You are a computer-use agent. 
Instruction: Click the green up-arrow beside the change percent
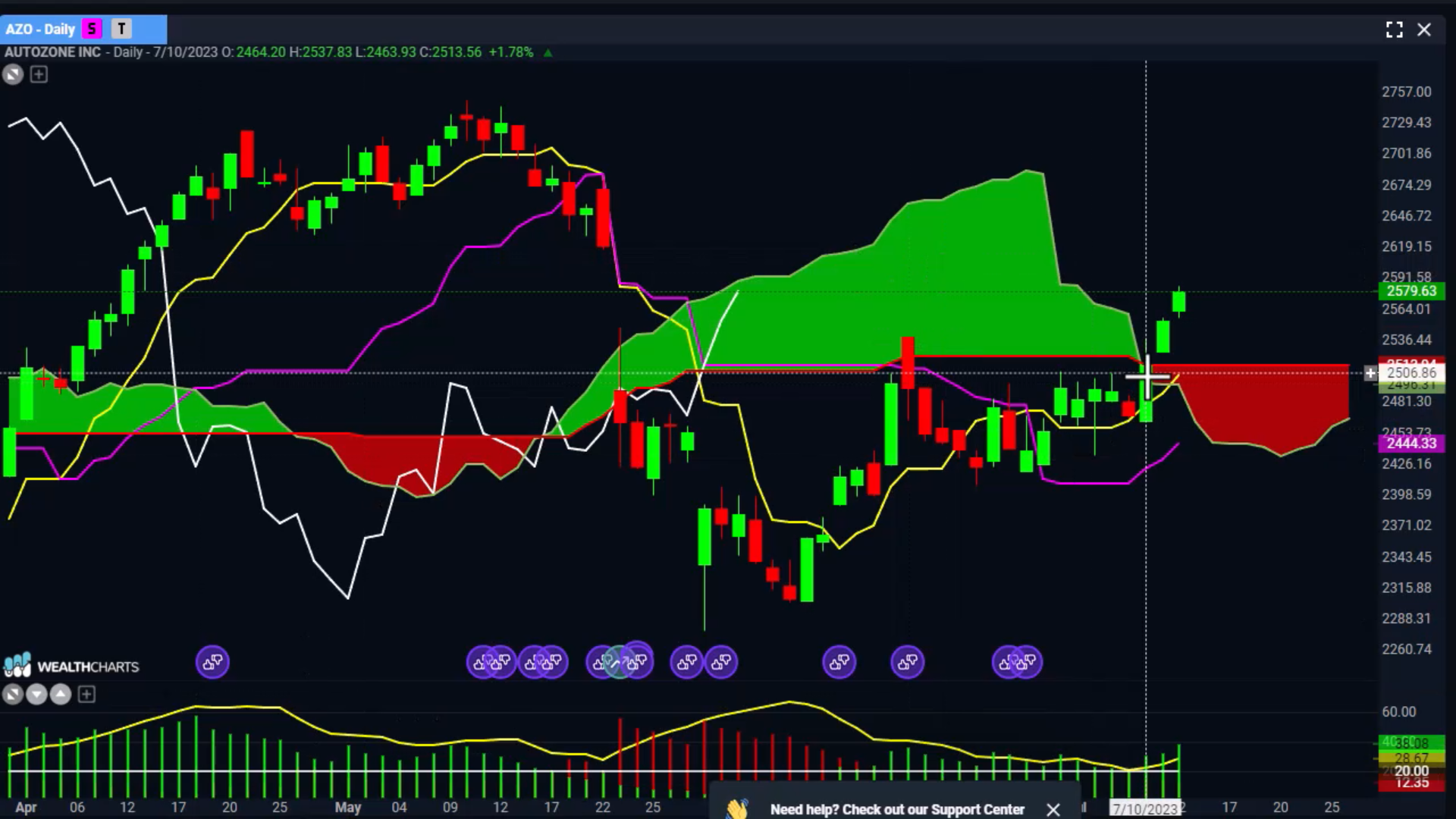click(x=548, y=52)
